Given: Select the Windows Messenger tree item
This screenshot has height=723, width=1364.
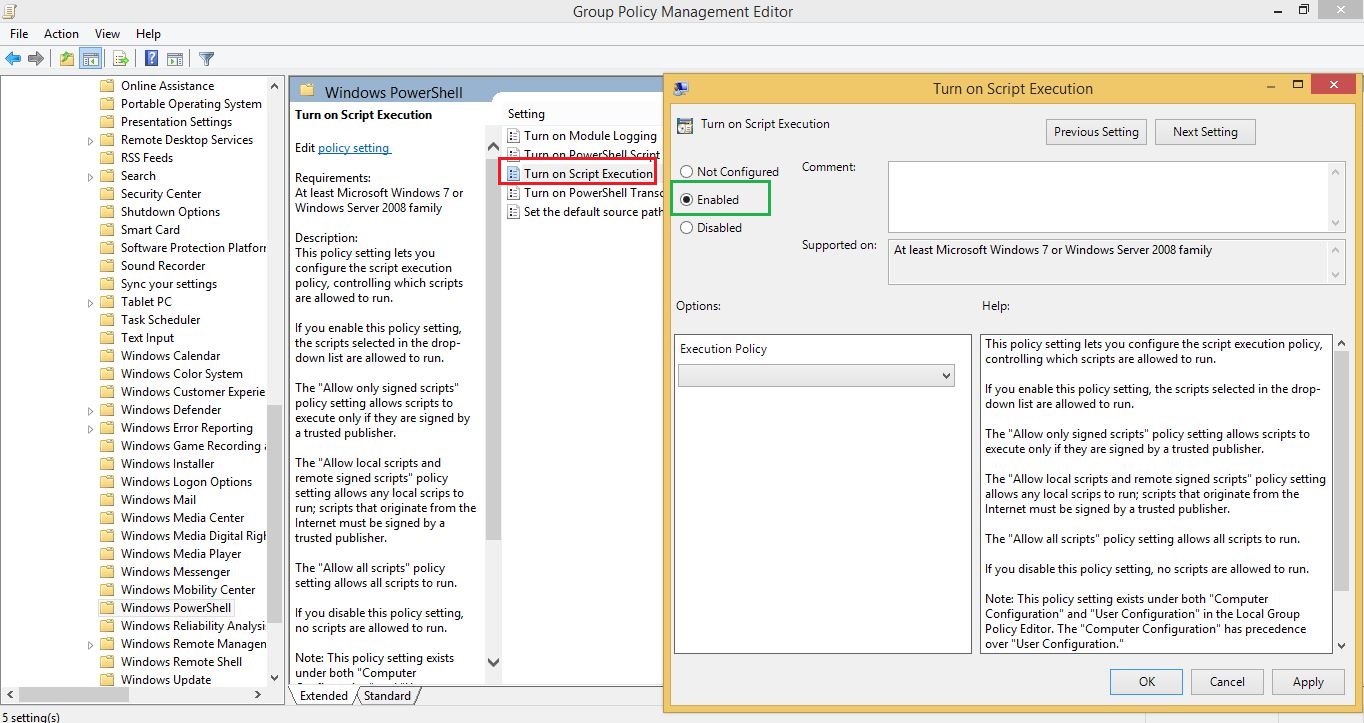Looking at the screenshot, I should [176, 572].
